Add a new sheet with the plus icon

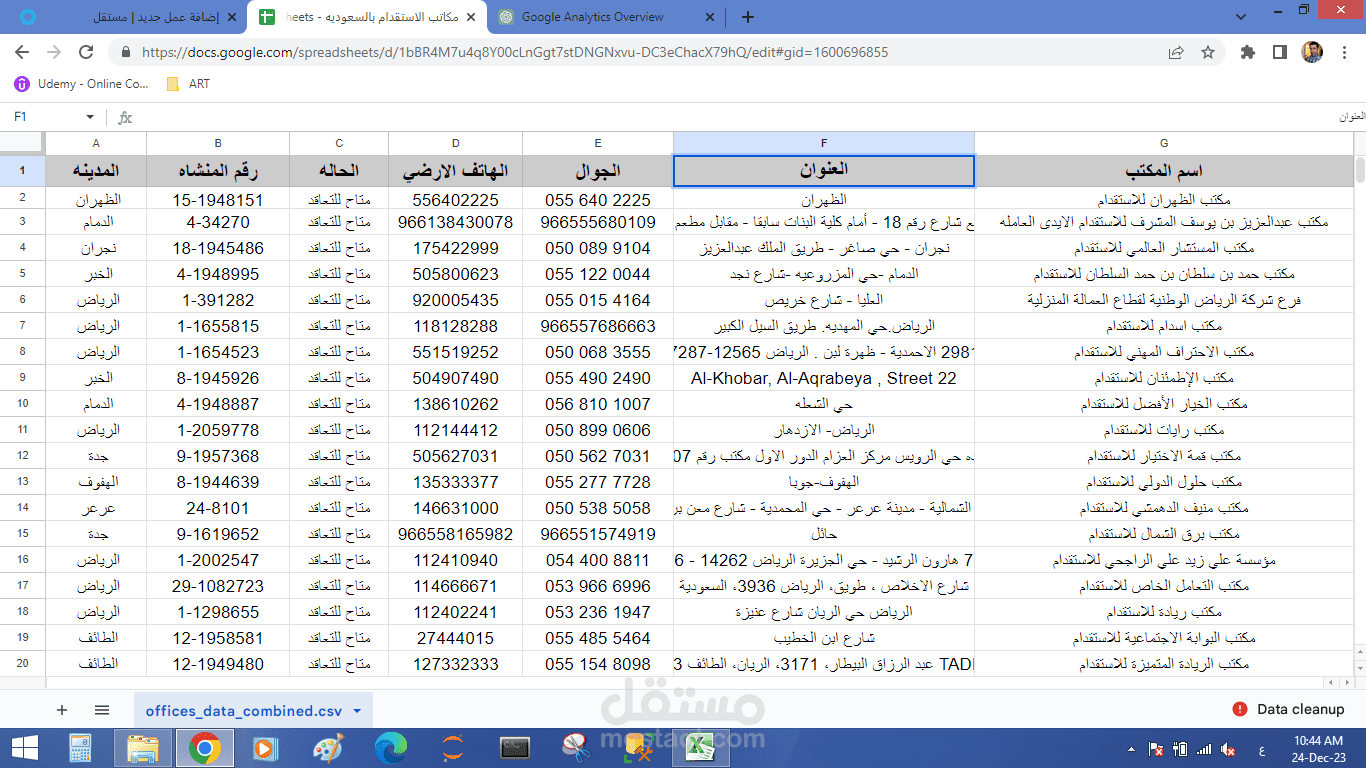tap(62, 710)
